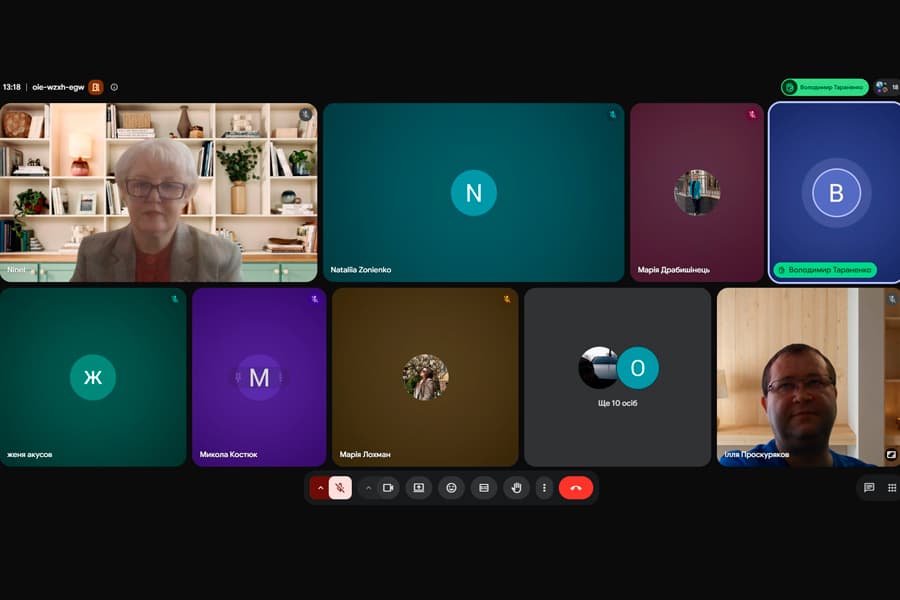Open the three-dot more options menu
The height and width of the screenshot is (600, 900).
tap(544, 488)
